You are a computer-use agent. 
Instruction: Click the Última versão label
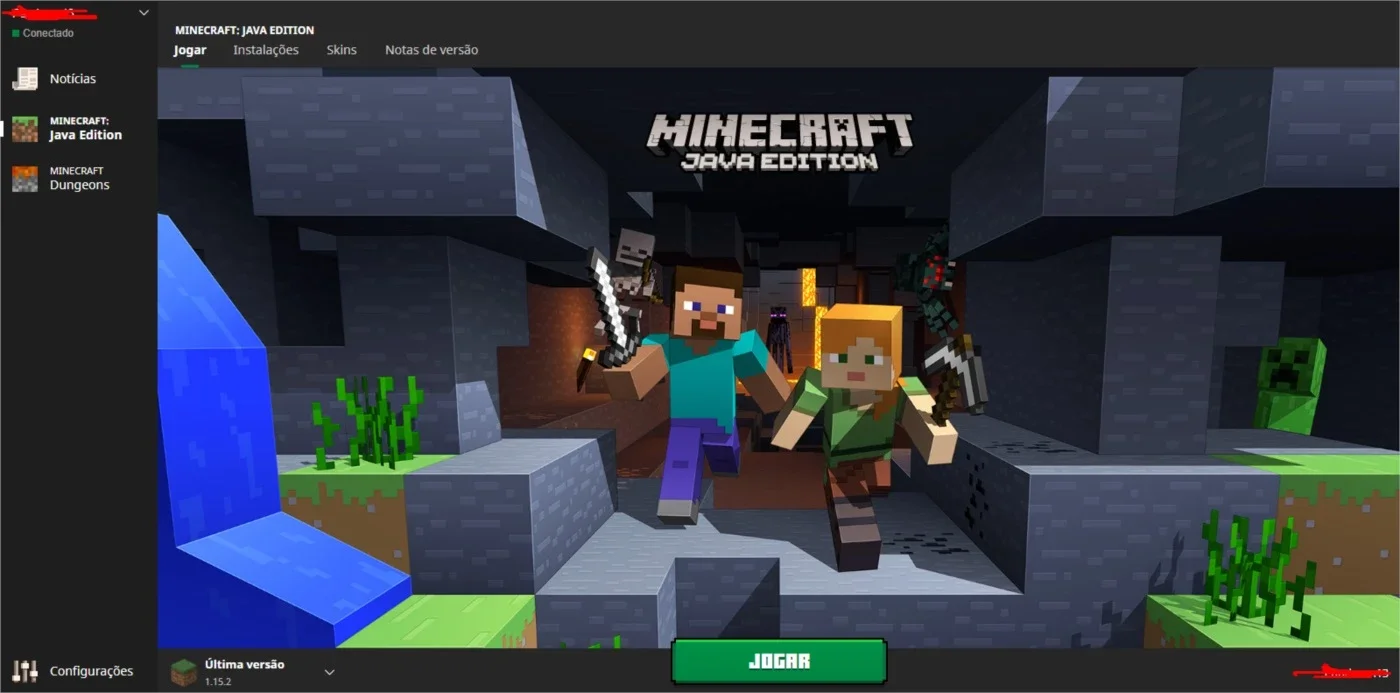point(244,664)
